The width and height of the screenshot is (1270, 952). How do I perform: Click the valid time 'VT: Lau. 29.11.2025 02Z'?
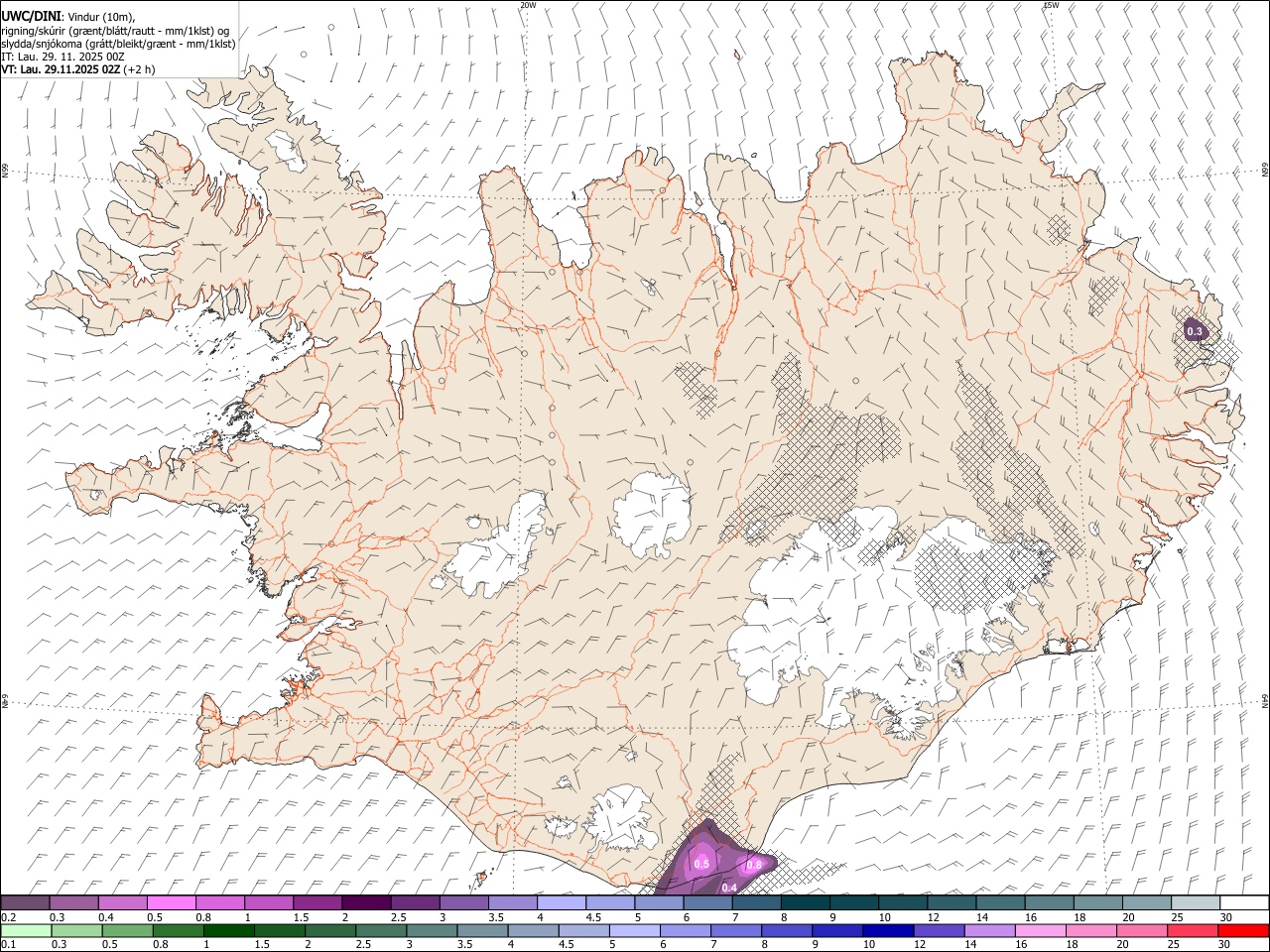[x=61, y=69]
